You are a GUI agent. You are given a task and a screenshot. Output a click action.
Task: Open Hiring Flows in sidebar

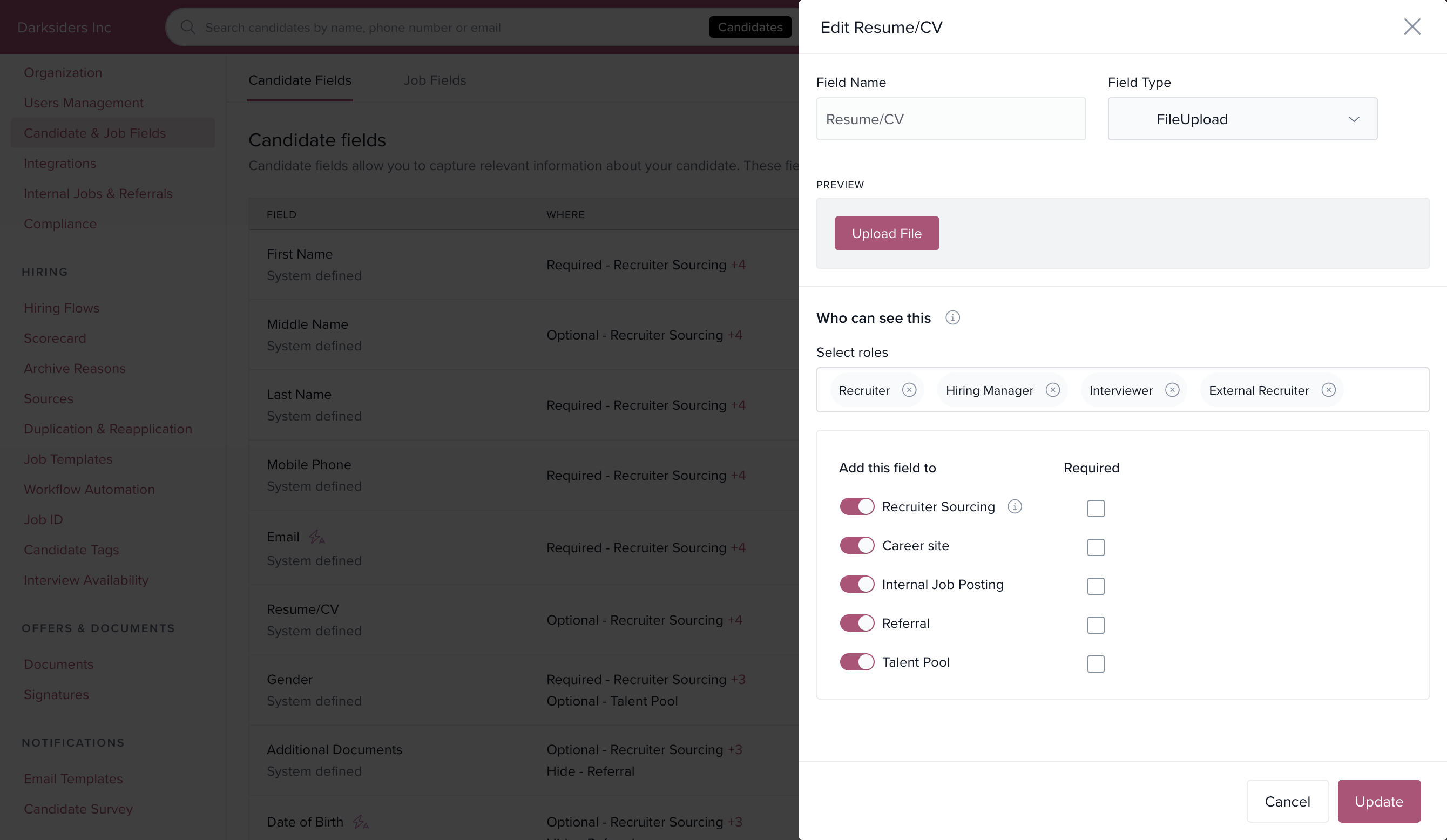tap(62, 308)
